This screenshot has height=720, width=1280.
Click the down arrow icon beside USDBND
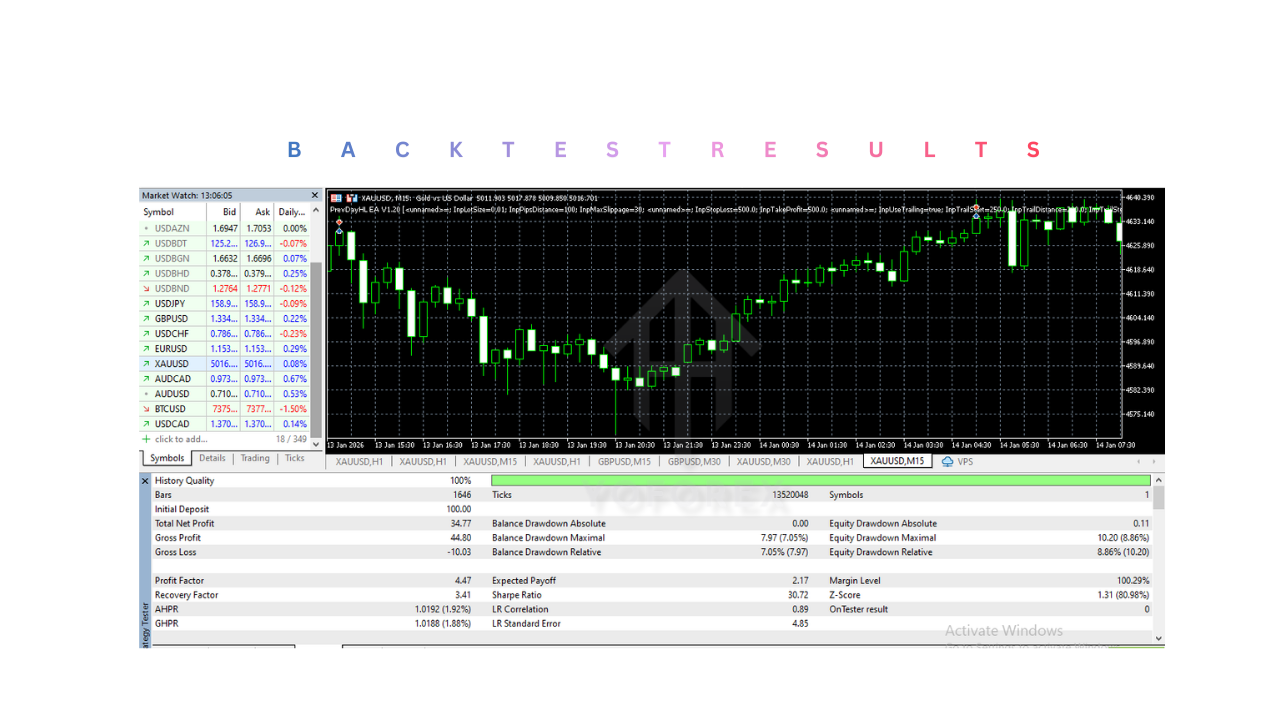point(146,288)
